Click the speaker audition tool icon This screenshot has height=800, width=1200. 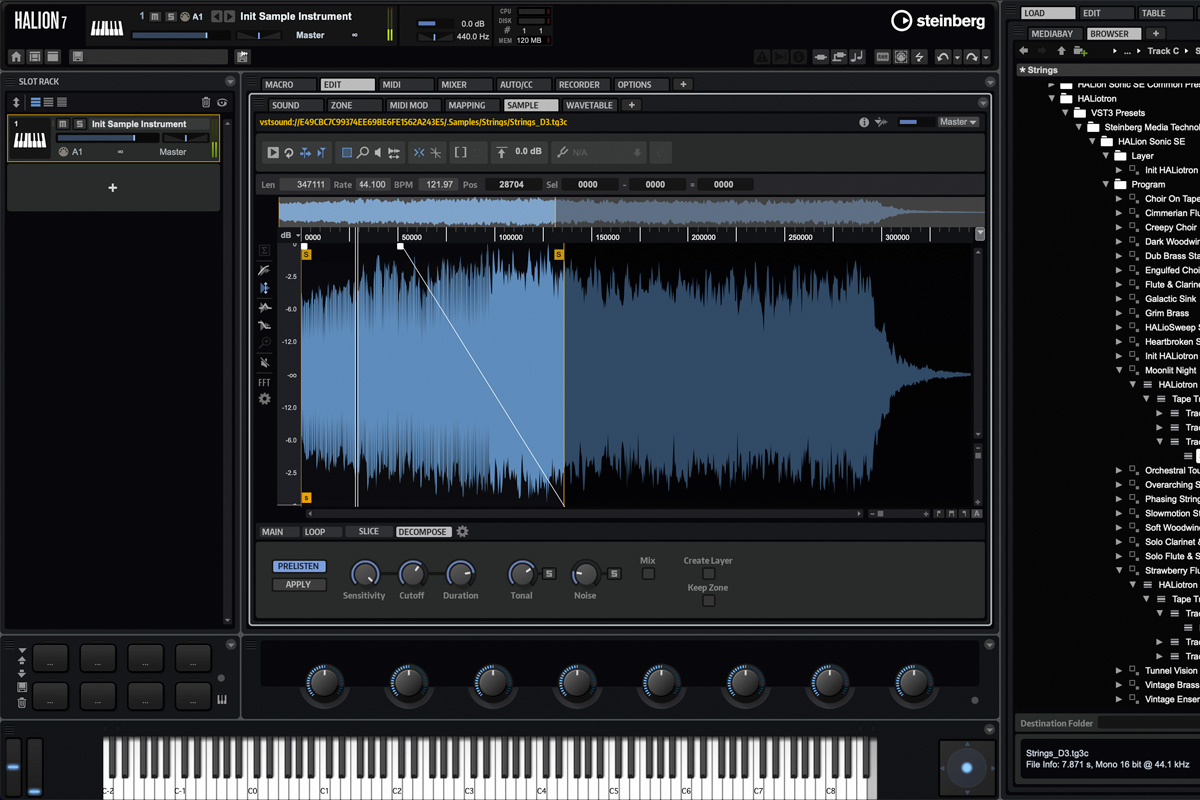378,153
